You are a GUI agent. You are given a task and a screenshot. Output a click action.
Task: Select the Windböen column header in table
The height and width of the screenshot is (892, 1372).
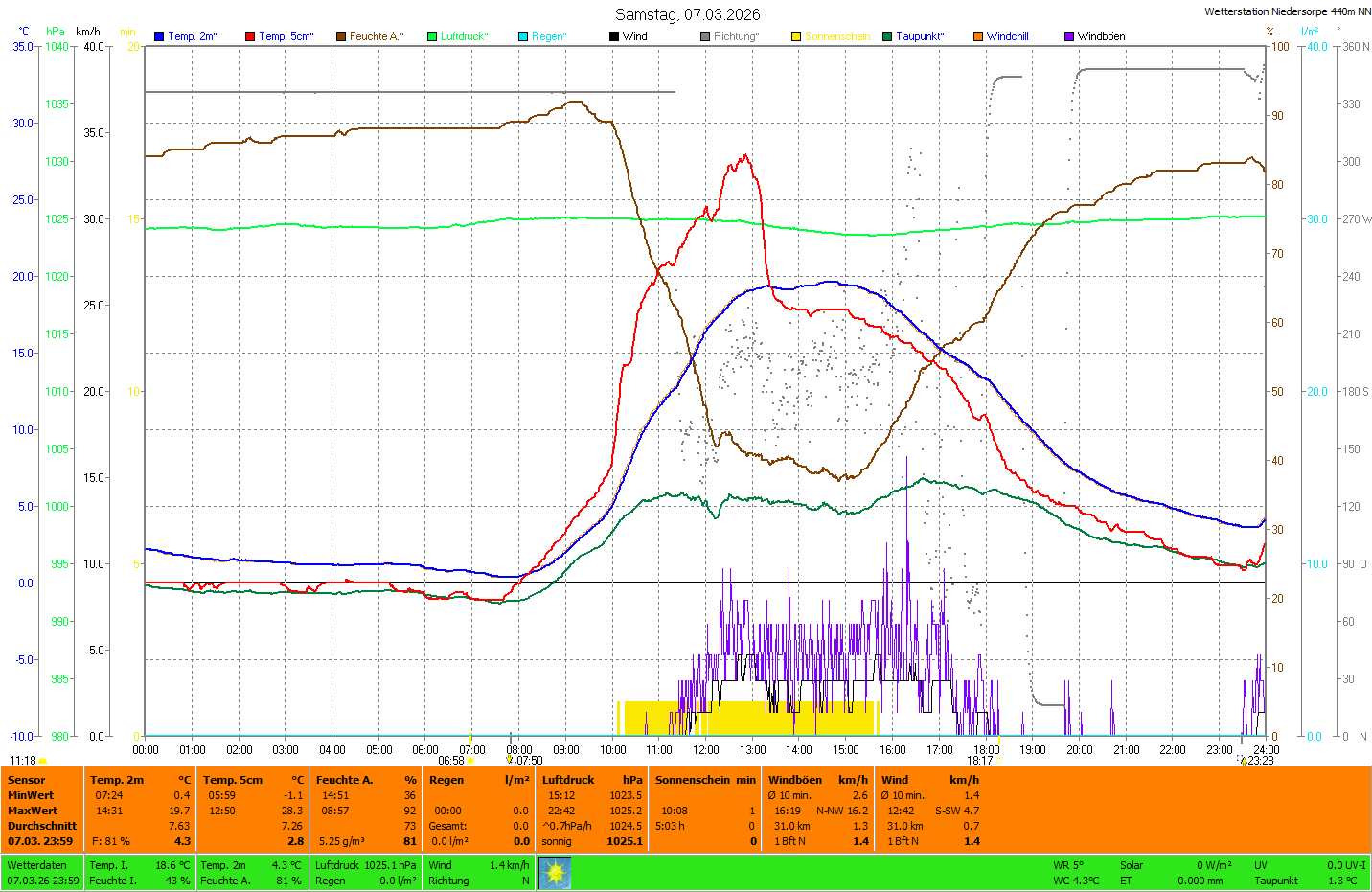(x=795, y=780)
